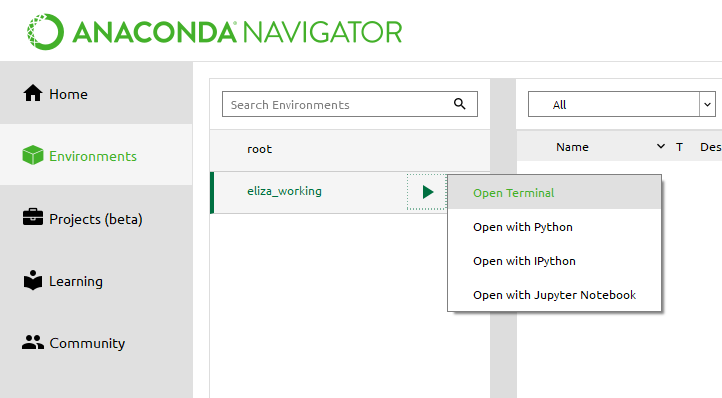Launch Open with Jupyter Notebook
The height and width of the screenshot is (398, 722).
point(554,295)
